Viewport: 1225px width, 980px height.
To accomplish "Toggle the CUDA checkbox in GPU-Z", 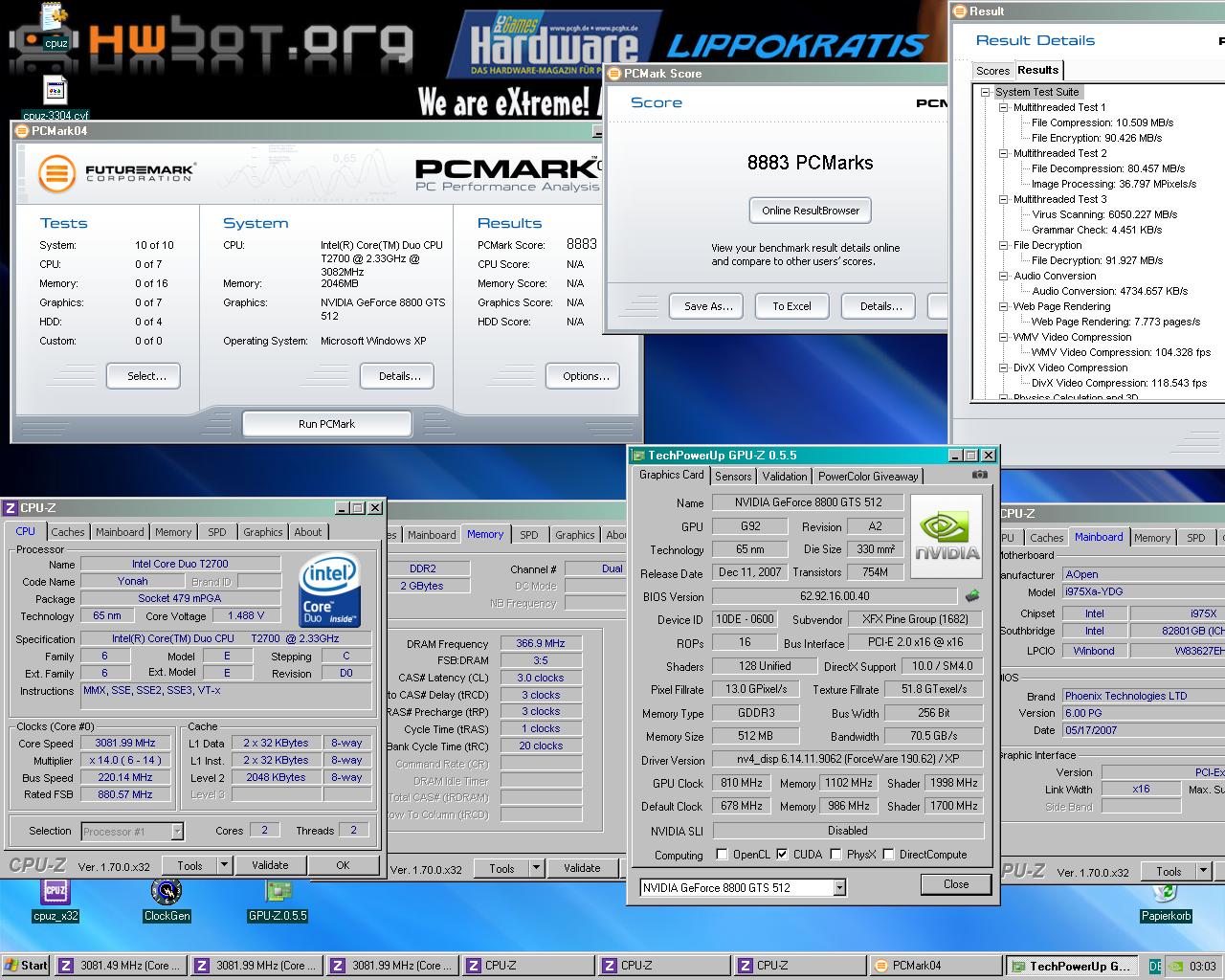I will pos(782,855).
